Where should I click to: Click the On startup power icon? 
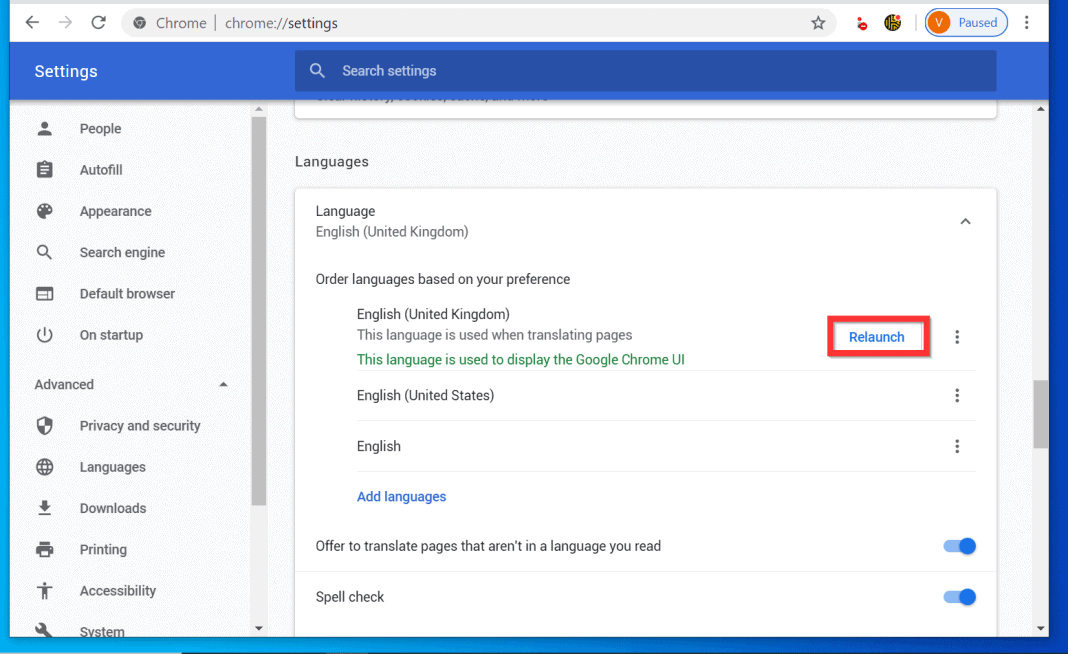tap(44, 334)
